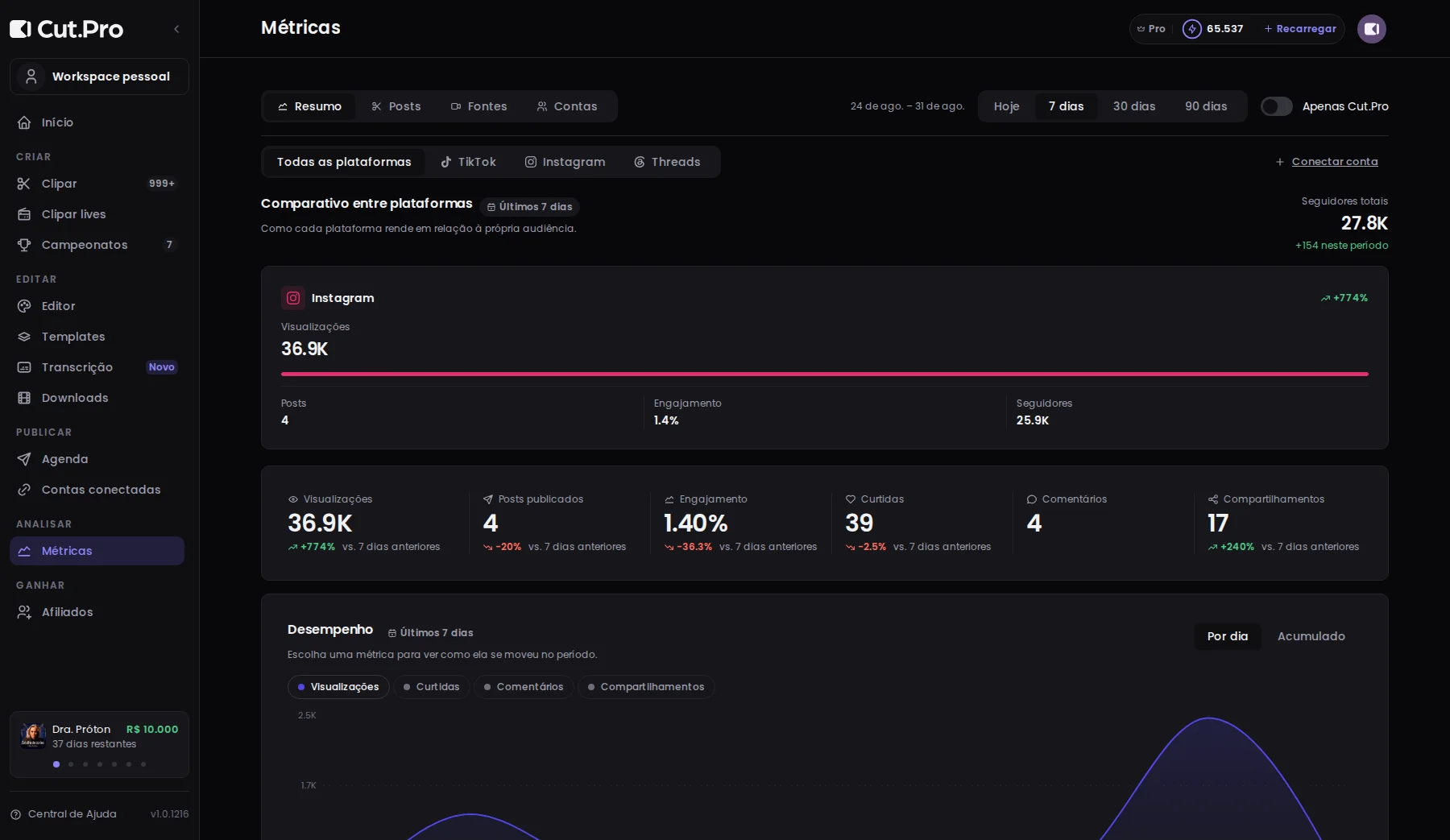Open the profile avatar menu

1371,29
